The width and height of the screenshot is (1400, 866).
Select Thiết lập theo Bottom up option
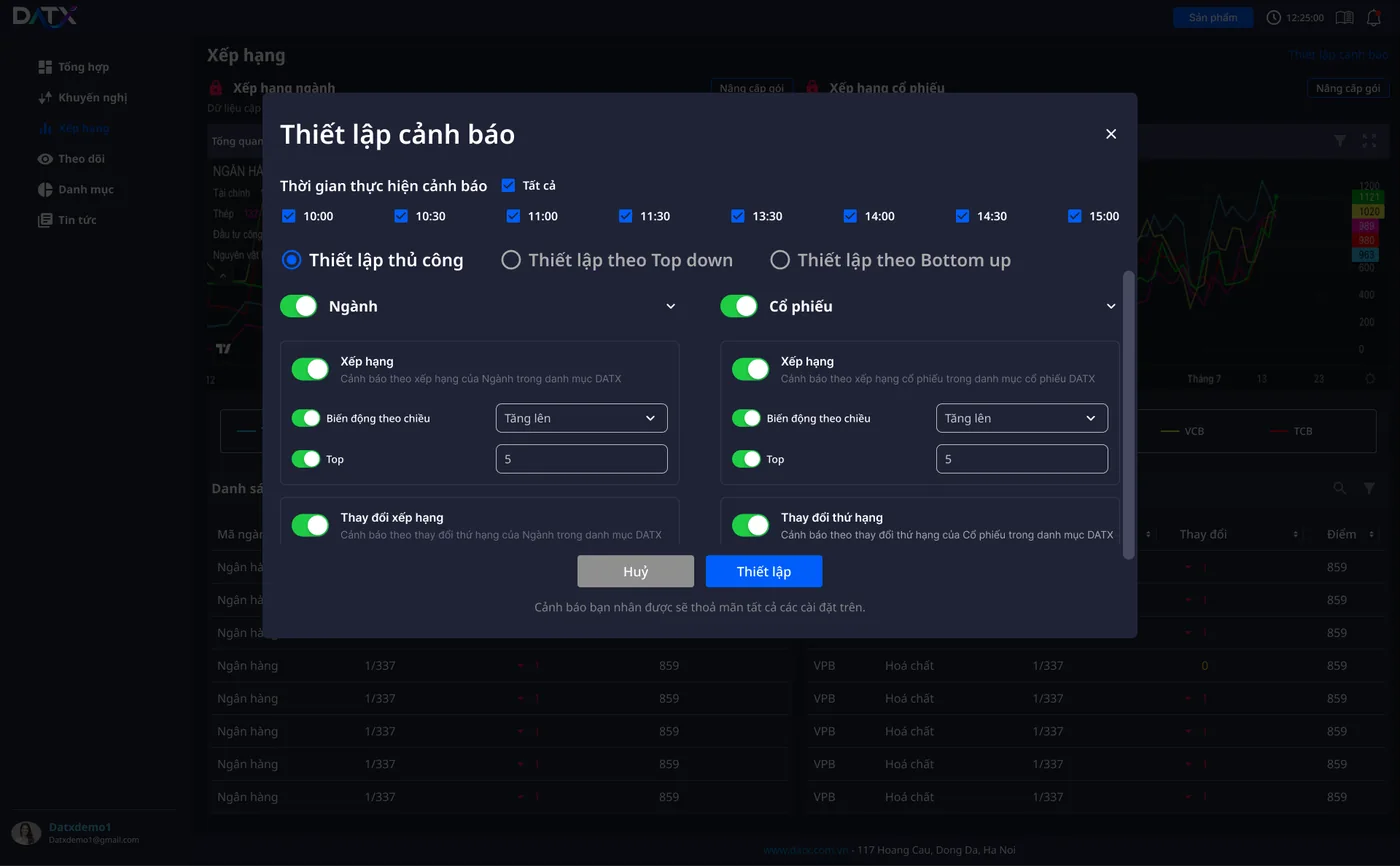(780, 260)
